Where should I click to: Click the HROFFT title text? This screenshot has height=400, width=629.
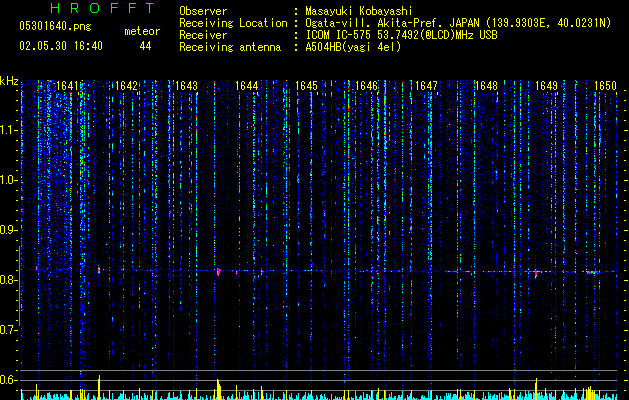pos(103,8)
